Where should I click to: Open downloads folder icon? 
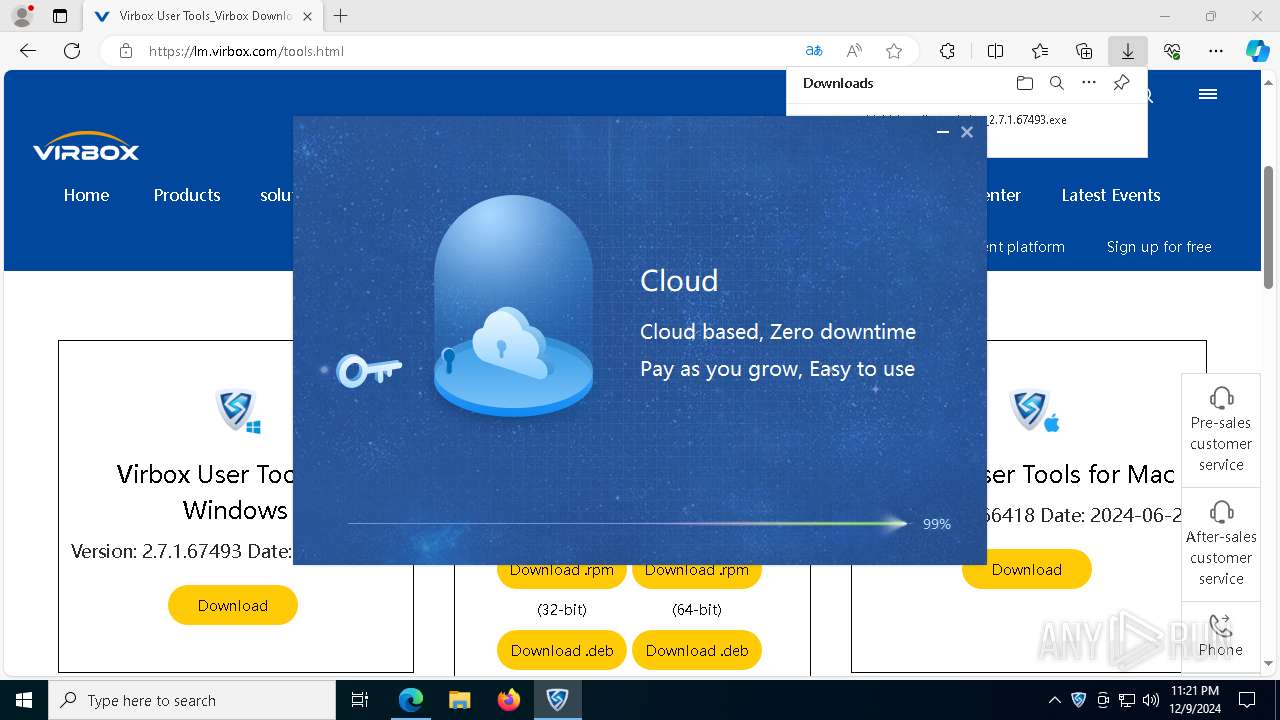[1024, 83]
